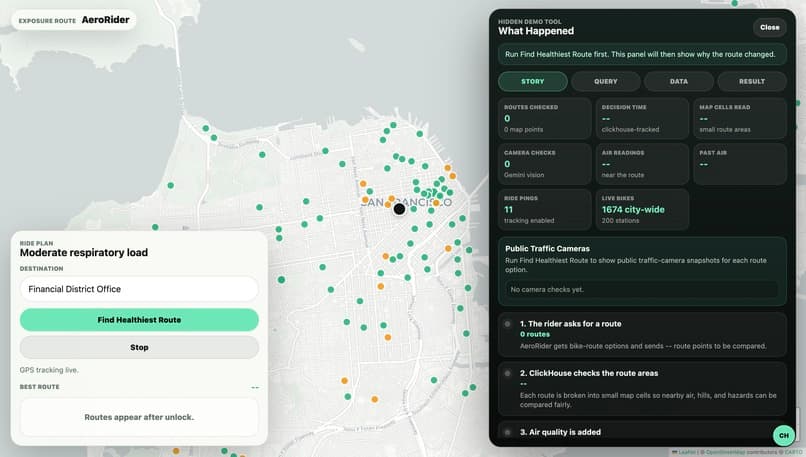The width and height of the screenshot is (806, 457).
Task: Click 'Routes appear after unlock.' box
Action: 139,417
